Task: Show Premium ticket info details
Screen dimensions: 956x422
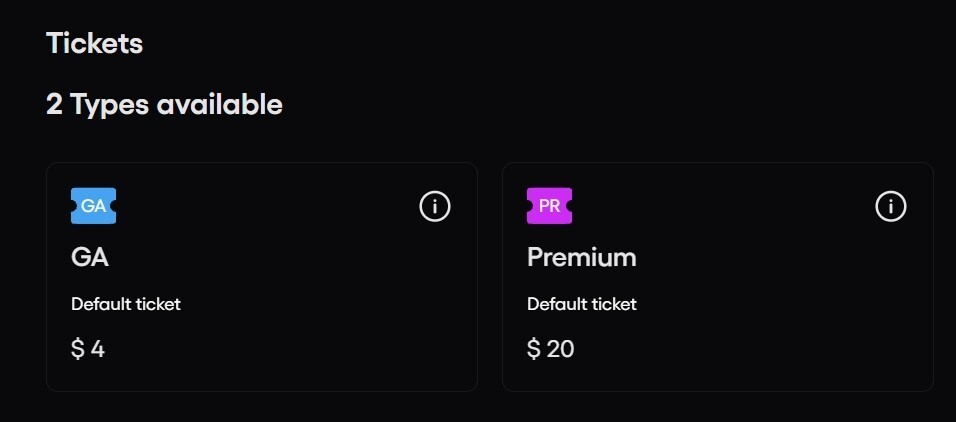Action: point(890,206)
